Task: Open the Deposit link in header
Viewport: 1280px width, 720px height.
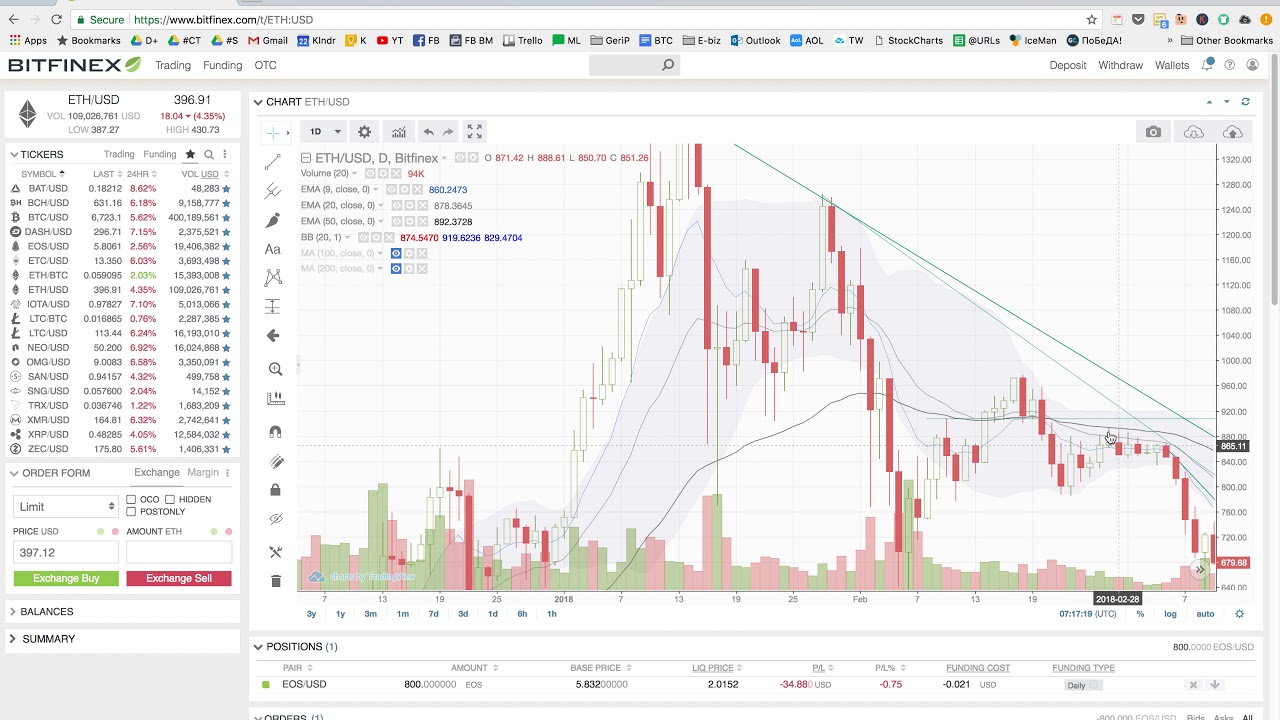Action: (1068, 65)
